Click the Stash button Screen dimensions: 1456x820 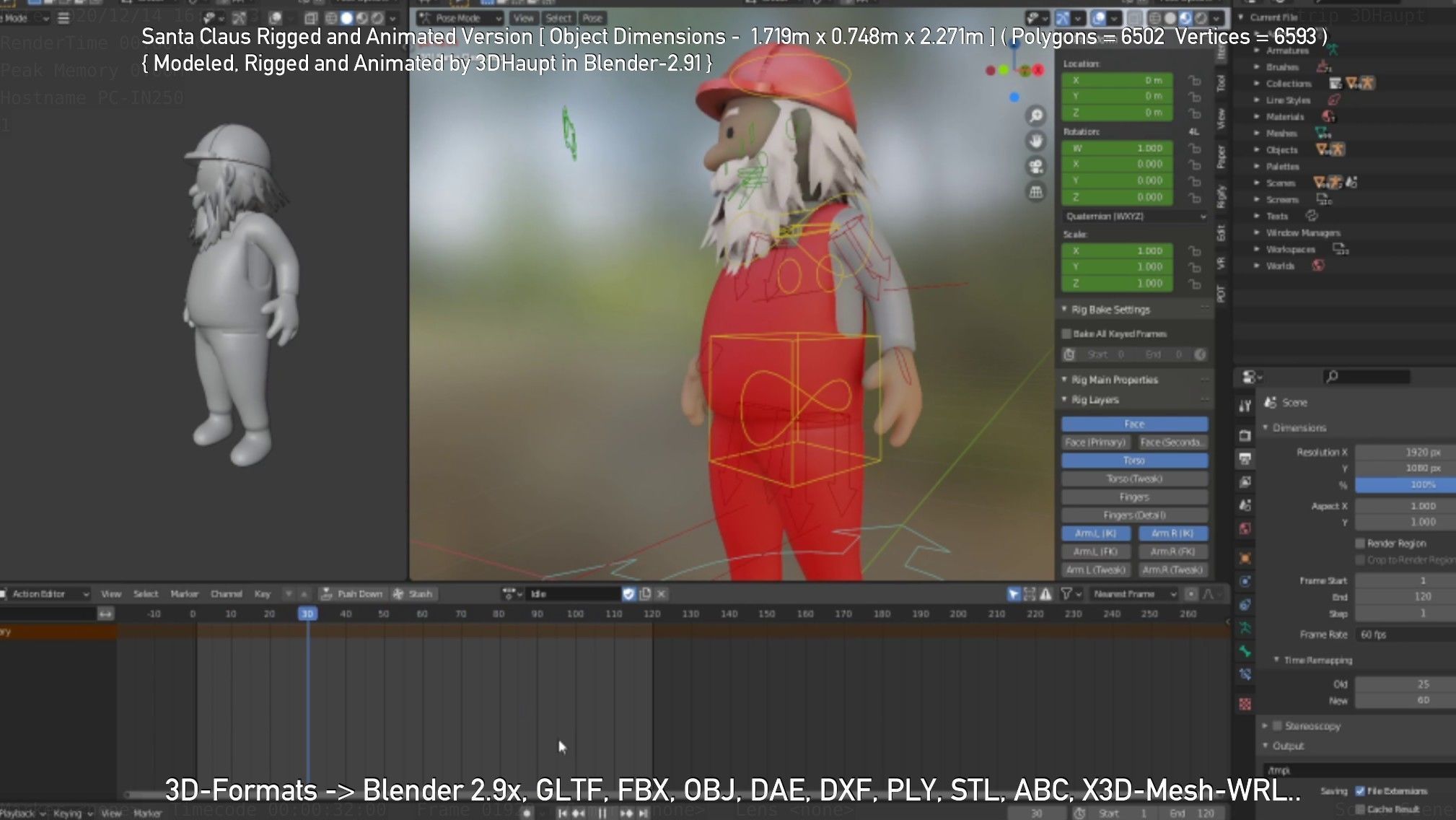point(413,593)
